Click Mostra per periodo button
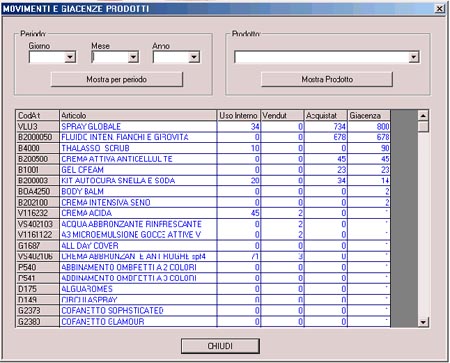This screenshot has height=363, width=450. 117,80
